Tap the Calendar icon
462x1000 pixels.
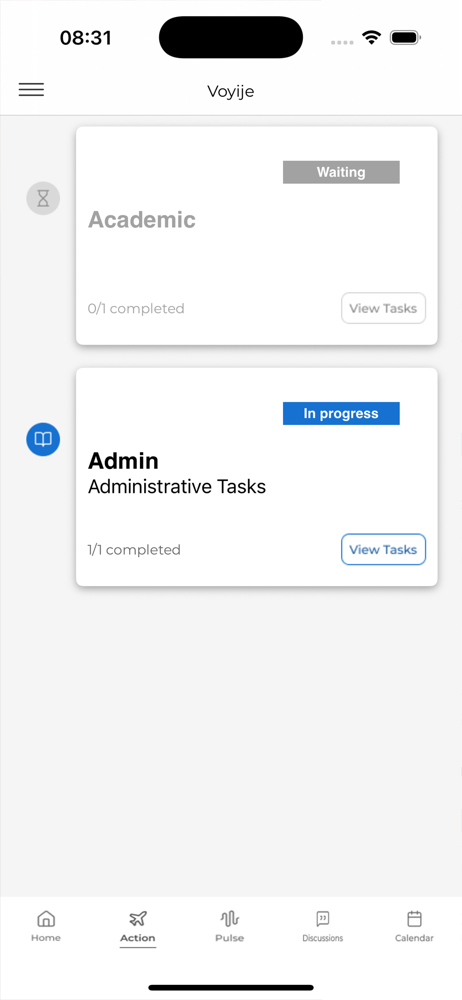(414, 919)
